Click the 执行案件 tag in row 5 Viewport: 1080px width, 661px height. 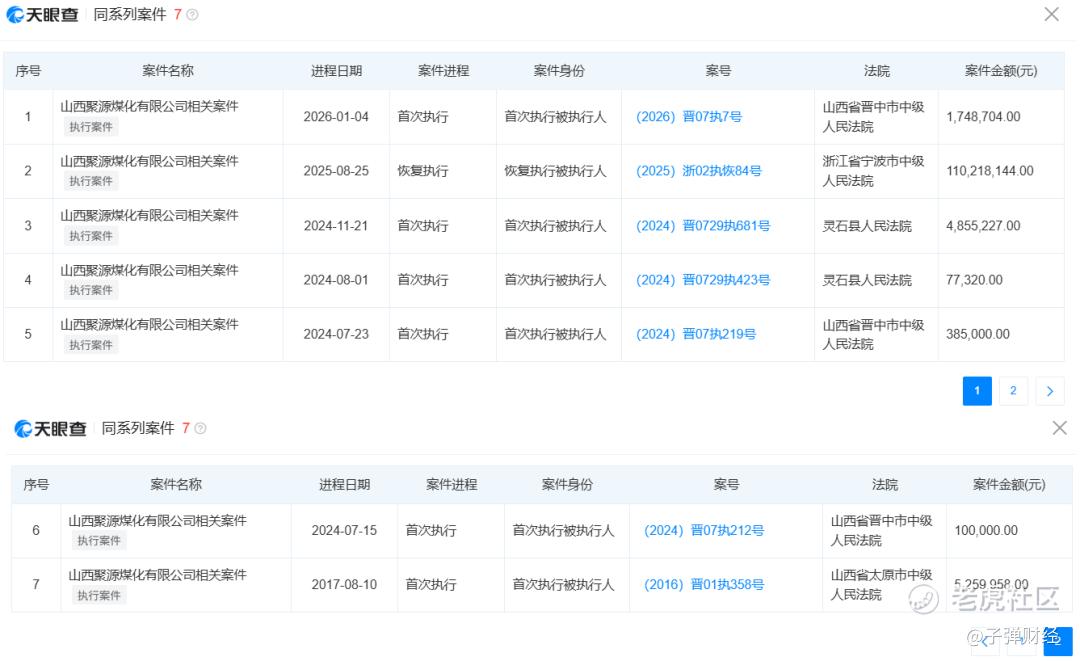pyautogui.click(x=91, y=345)
